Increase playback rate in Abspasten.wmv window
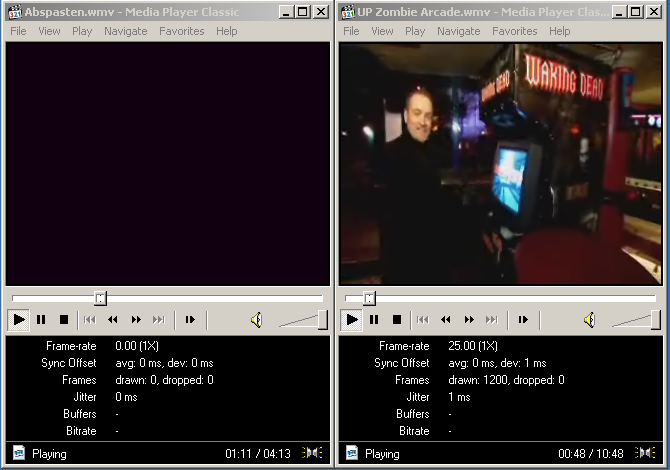The height and width of the screenshot is (470, 670). pos(136,320)
